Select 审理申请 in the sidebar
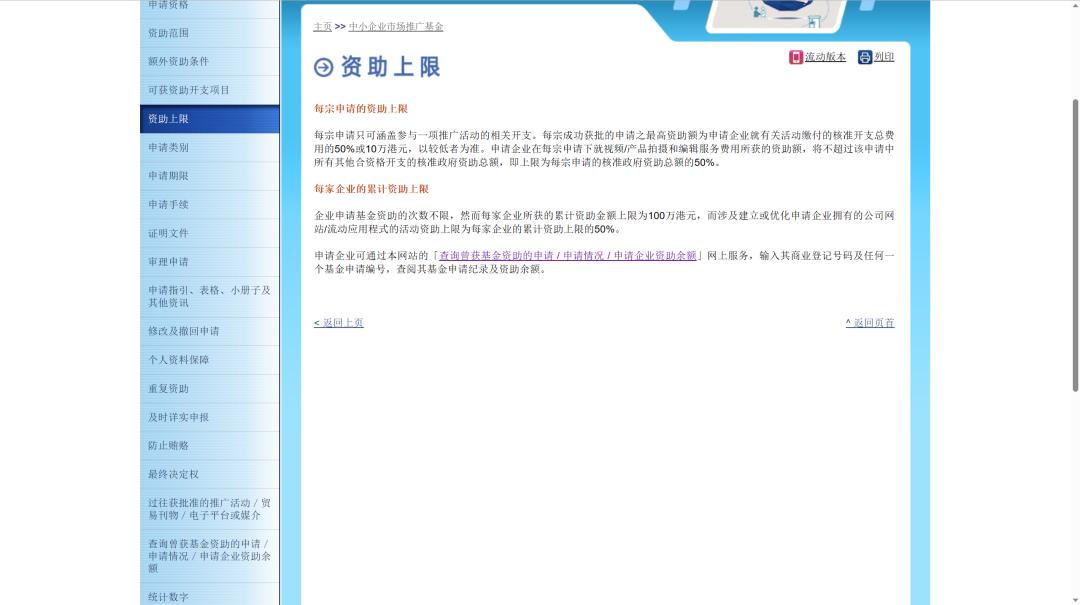 click(168, 261)
